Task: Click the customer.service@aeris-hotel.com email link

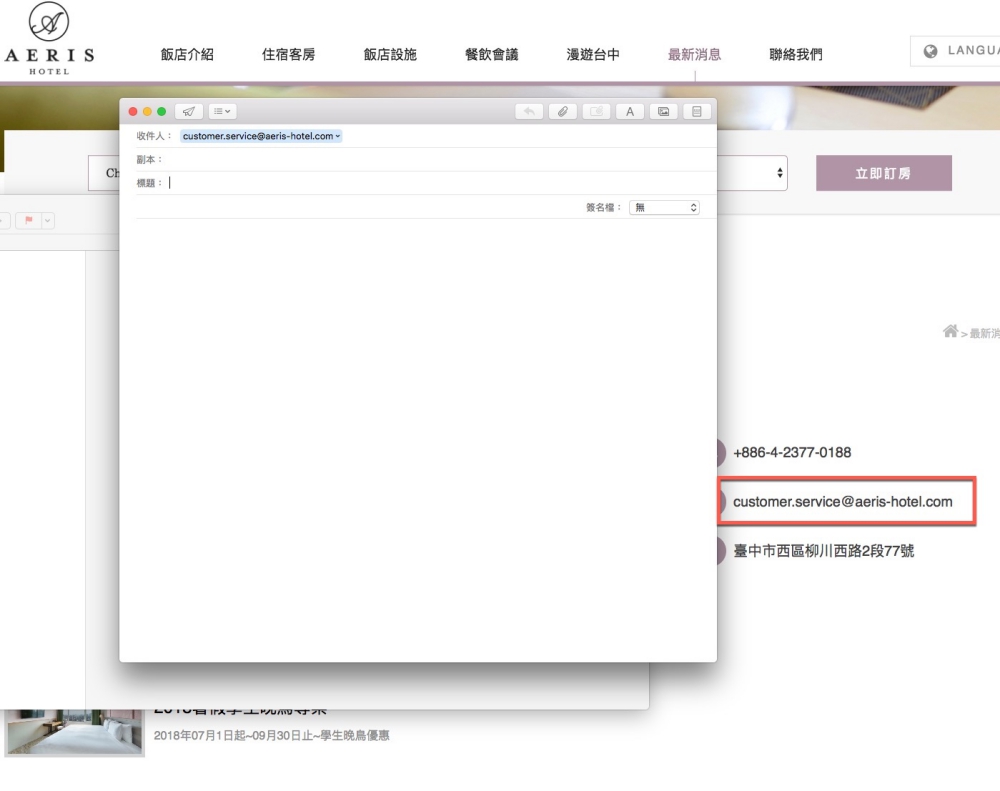Action: (842, 502)
